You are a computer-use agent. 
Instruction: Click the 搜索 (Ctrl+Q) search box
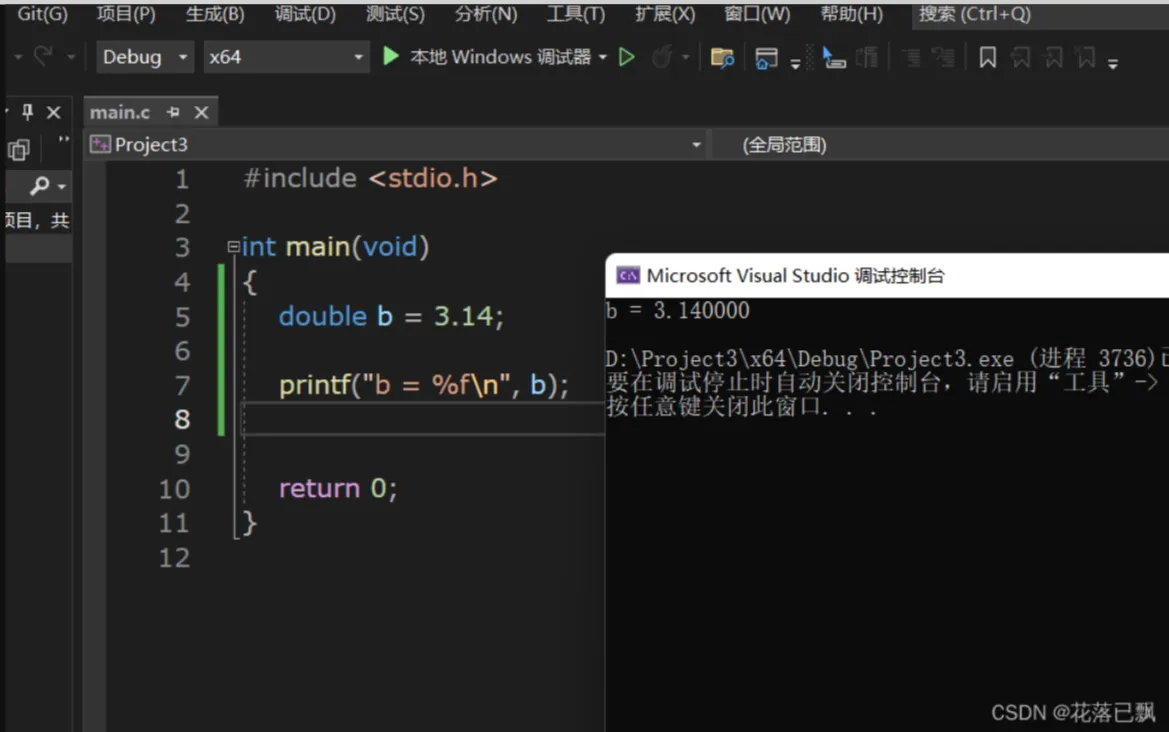(1040, 14)
